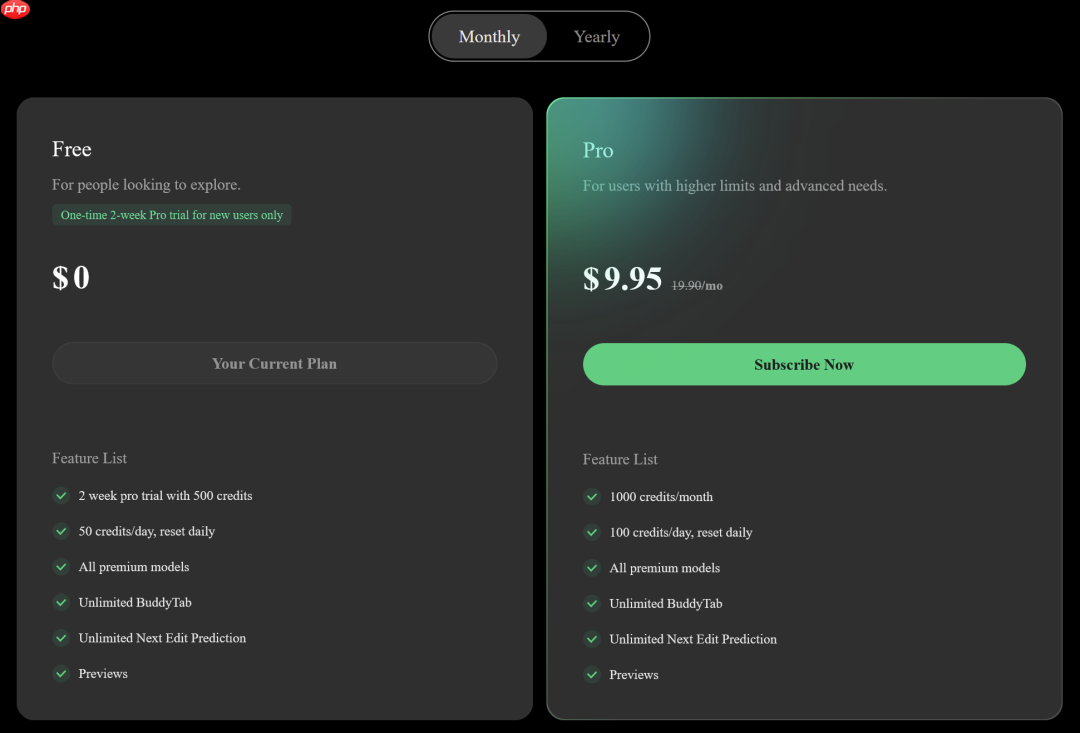Click the php logo icon top-left
The image size is (1080, 733).
pos(15,11)
